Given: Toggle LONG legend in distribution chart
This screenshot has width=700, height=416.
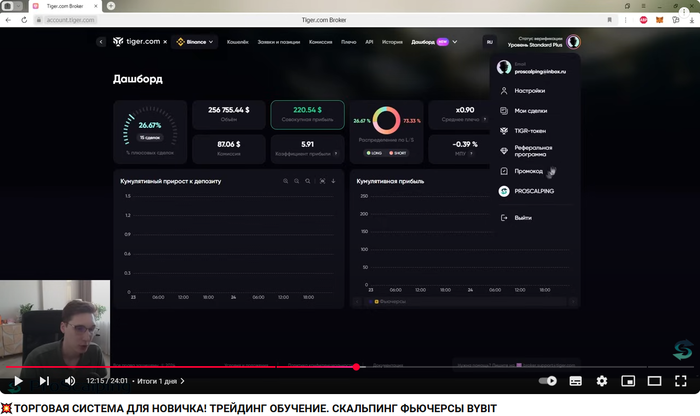Looking at the screenshot, I should pos(374,153).
